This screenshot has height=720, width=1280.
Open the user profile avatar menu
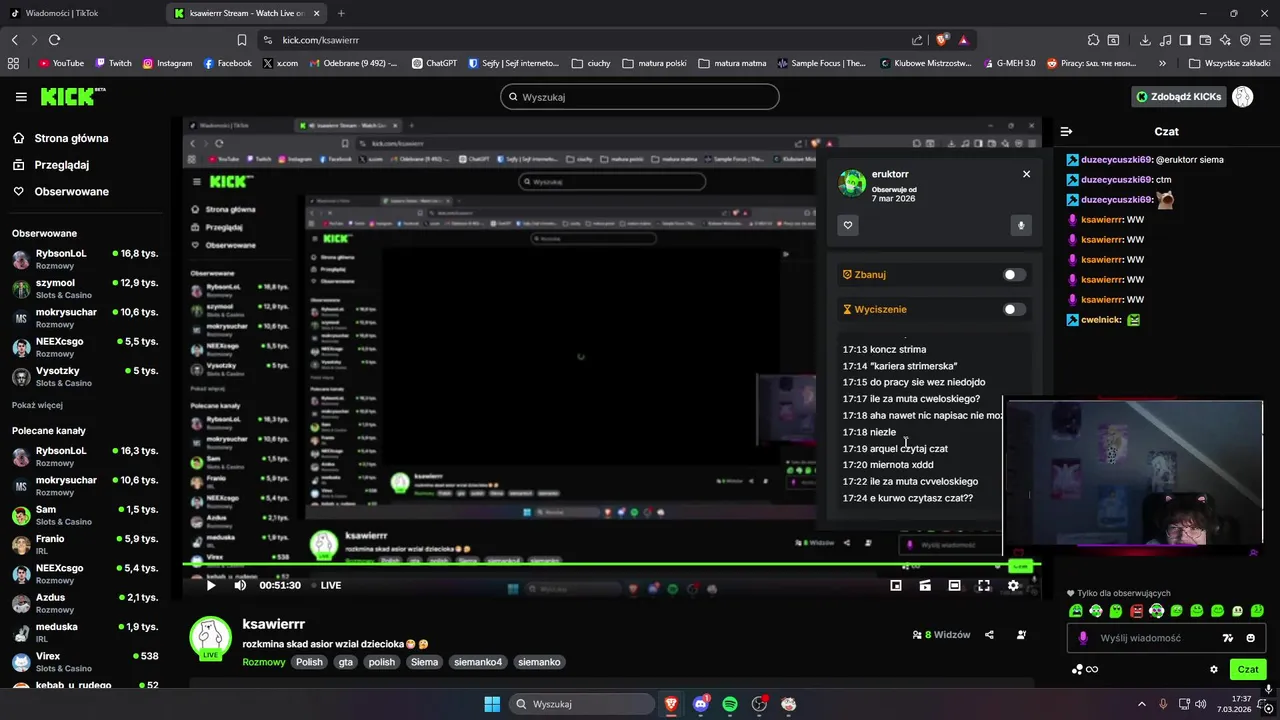(1242, 97)
